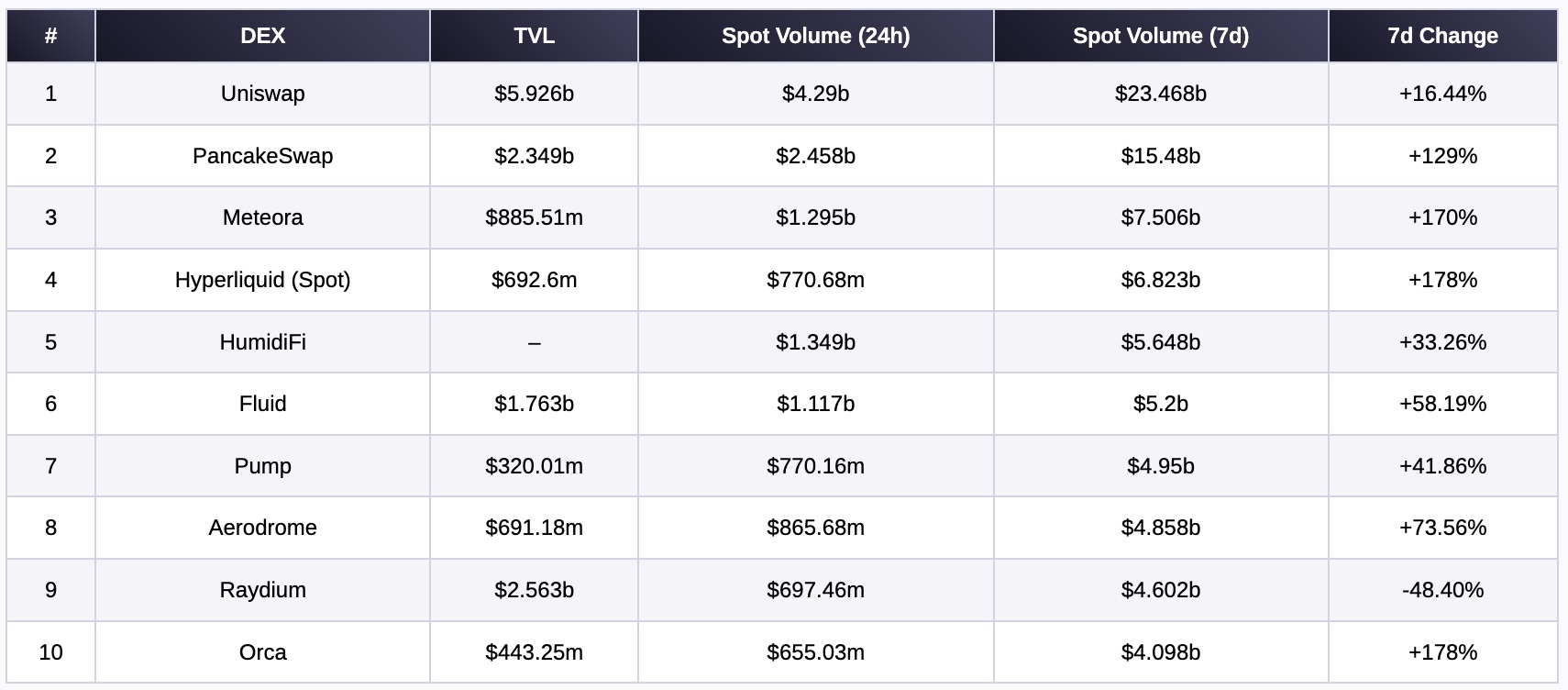The height and width of the screenshot is (690, 1568).
Task: Select the +73.56% change for Aerodrome
Action: pyautogui.click(x=1442, y=528)
